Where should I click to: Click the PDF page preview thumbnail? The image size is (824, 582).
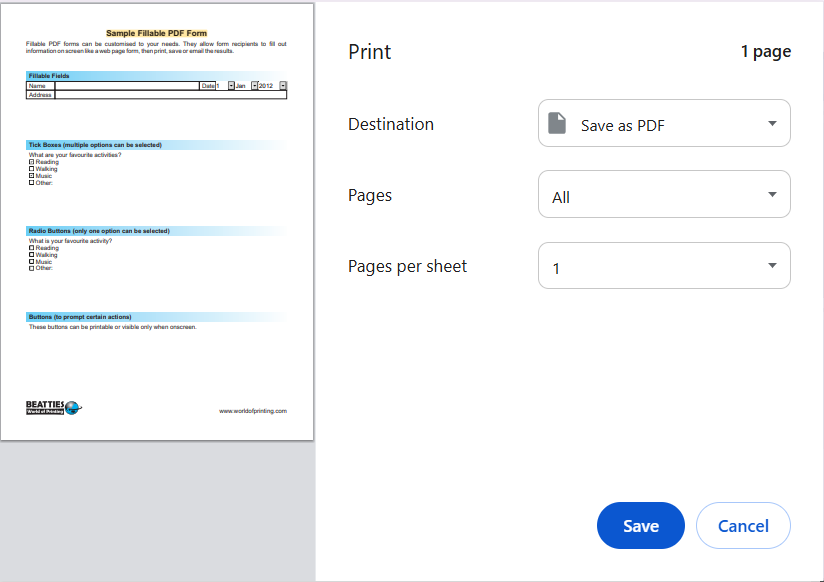pos(158,220)
